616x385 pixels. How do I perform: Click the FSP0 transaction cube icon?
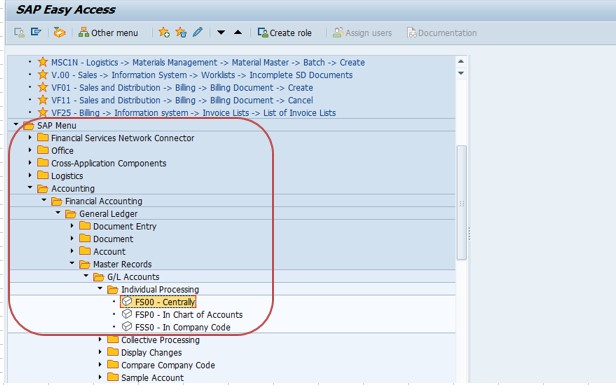(127, 314)
